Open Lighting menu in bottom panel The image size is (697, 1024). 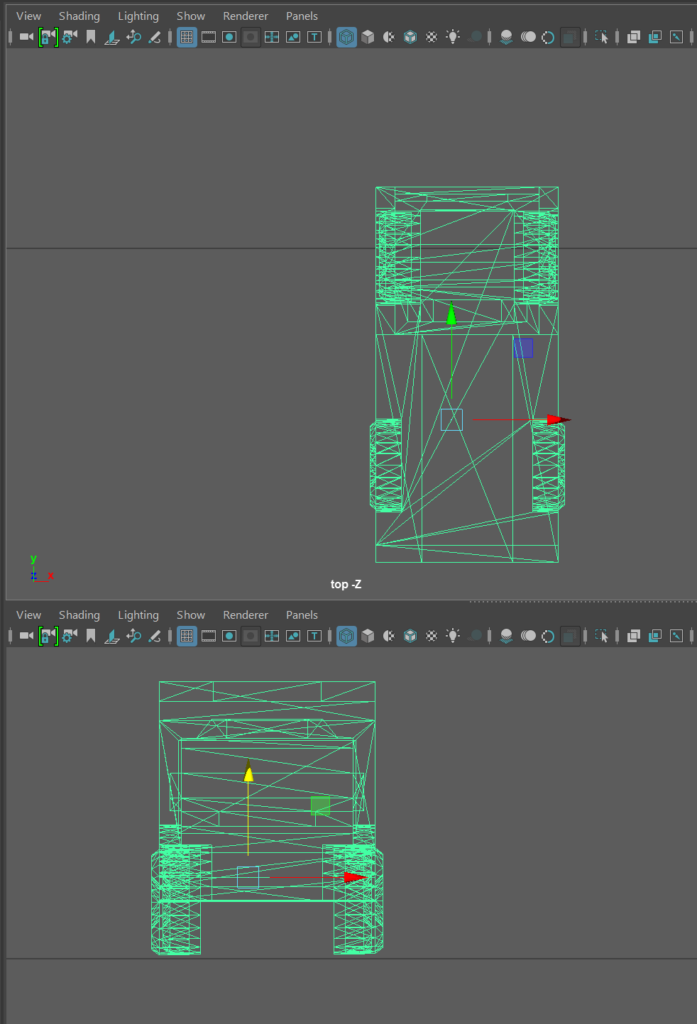coord(138,615)
